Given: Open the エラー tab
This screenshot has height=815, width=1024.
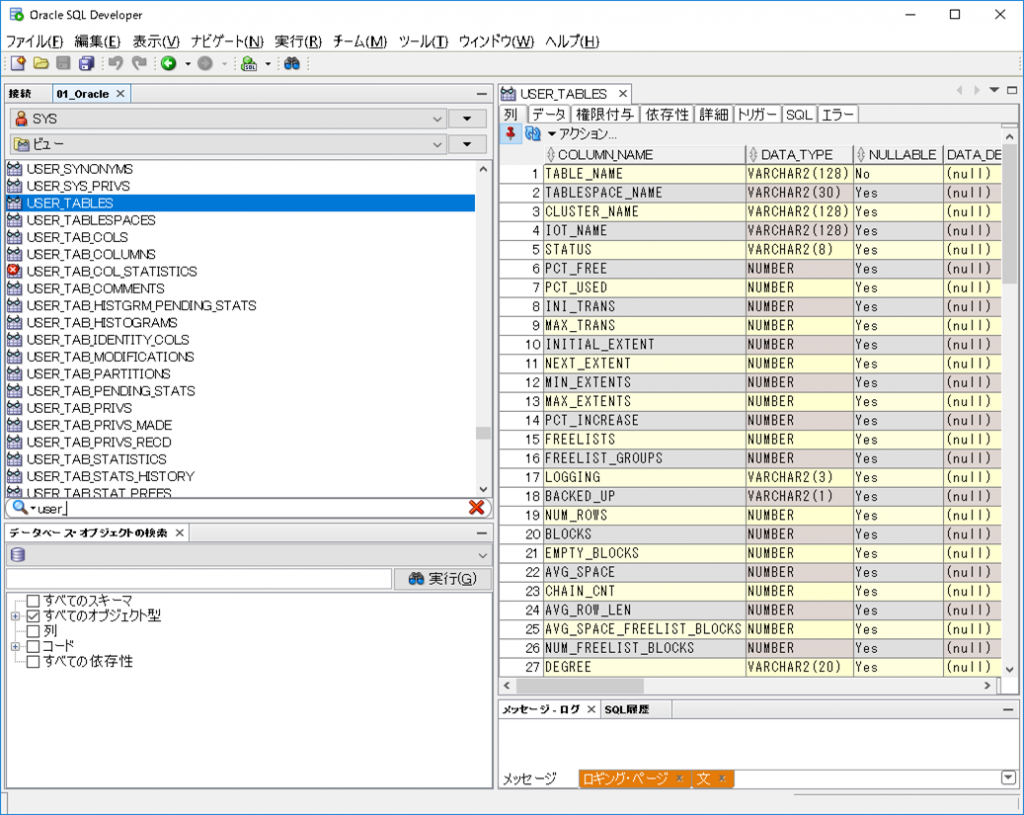Looking at the screenshot, I should point(837,114).
